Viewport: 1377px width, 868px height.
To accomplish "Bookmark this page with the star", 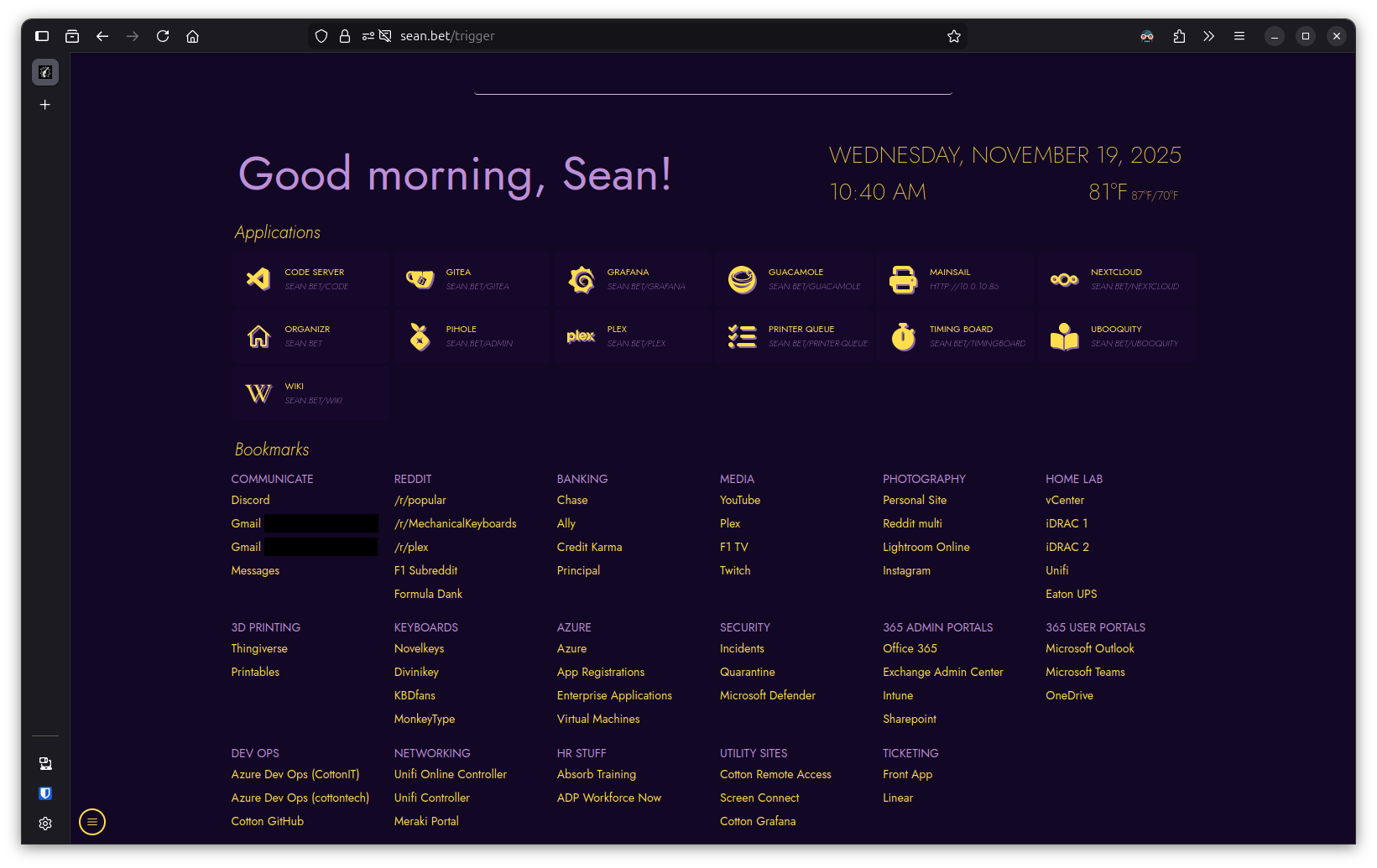I will click(x=953, y=36).
